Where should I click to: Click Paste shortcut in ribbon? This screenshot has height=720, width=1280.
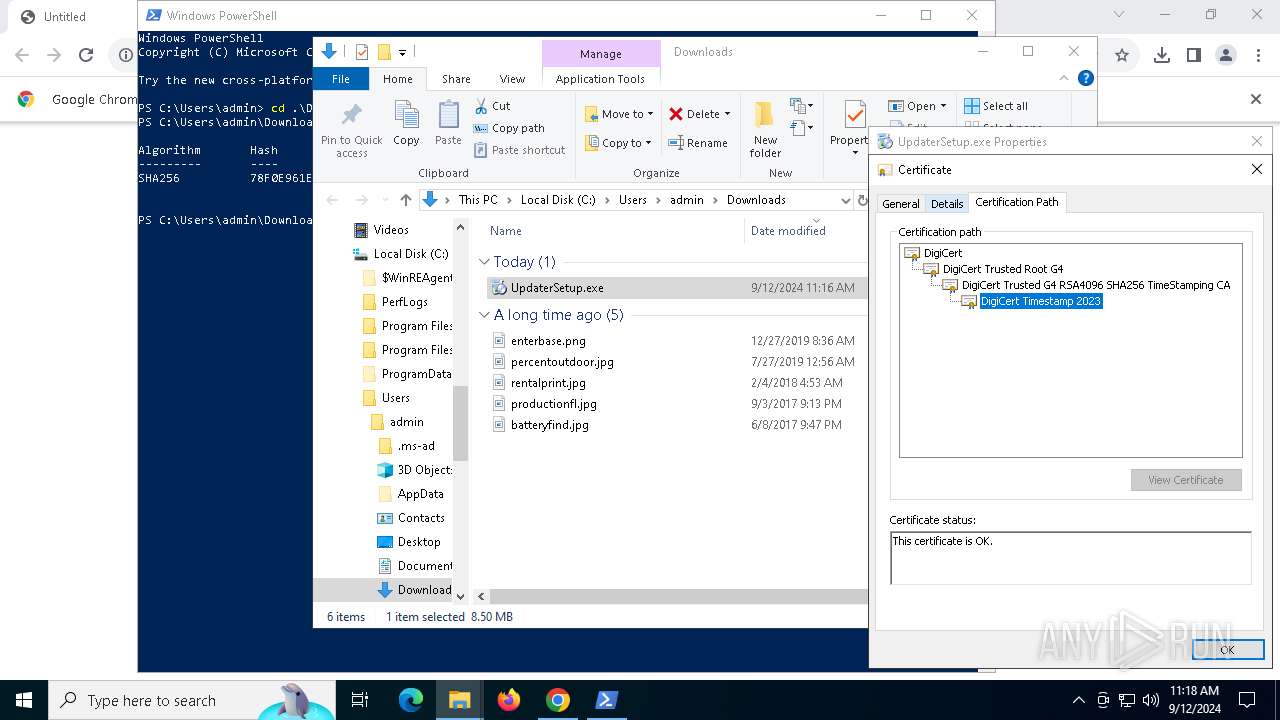(519, 150)
